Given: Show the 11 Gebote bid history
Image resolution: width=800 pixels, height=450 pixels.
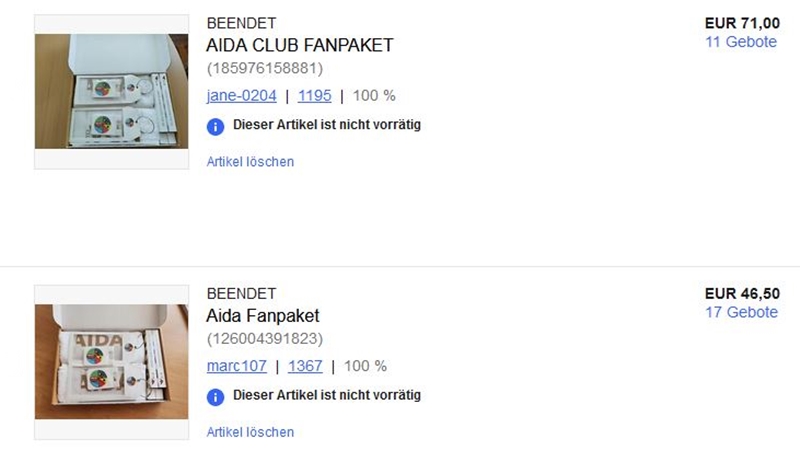Looking at the screenshot, I should (741, 42).
